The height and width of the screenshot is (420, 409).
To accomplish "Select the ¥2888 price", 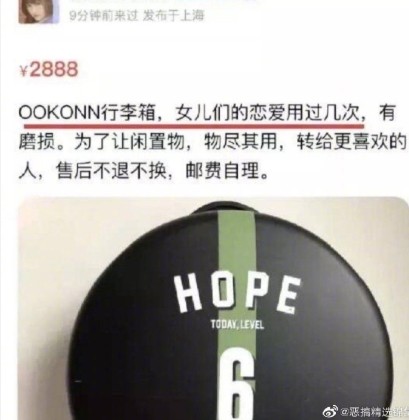I will (x=49, y=70).
